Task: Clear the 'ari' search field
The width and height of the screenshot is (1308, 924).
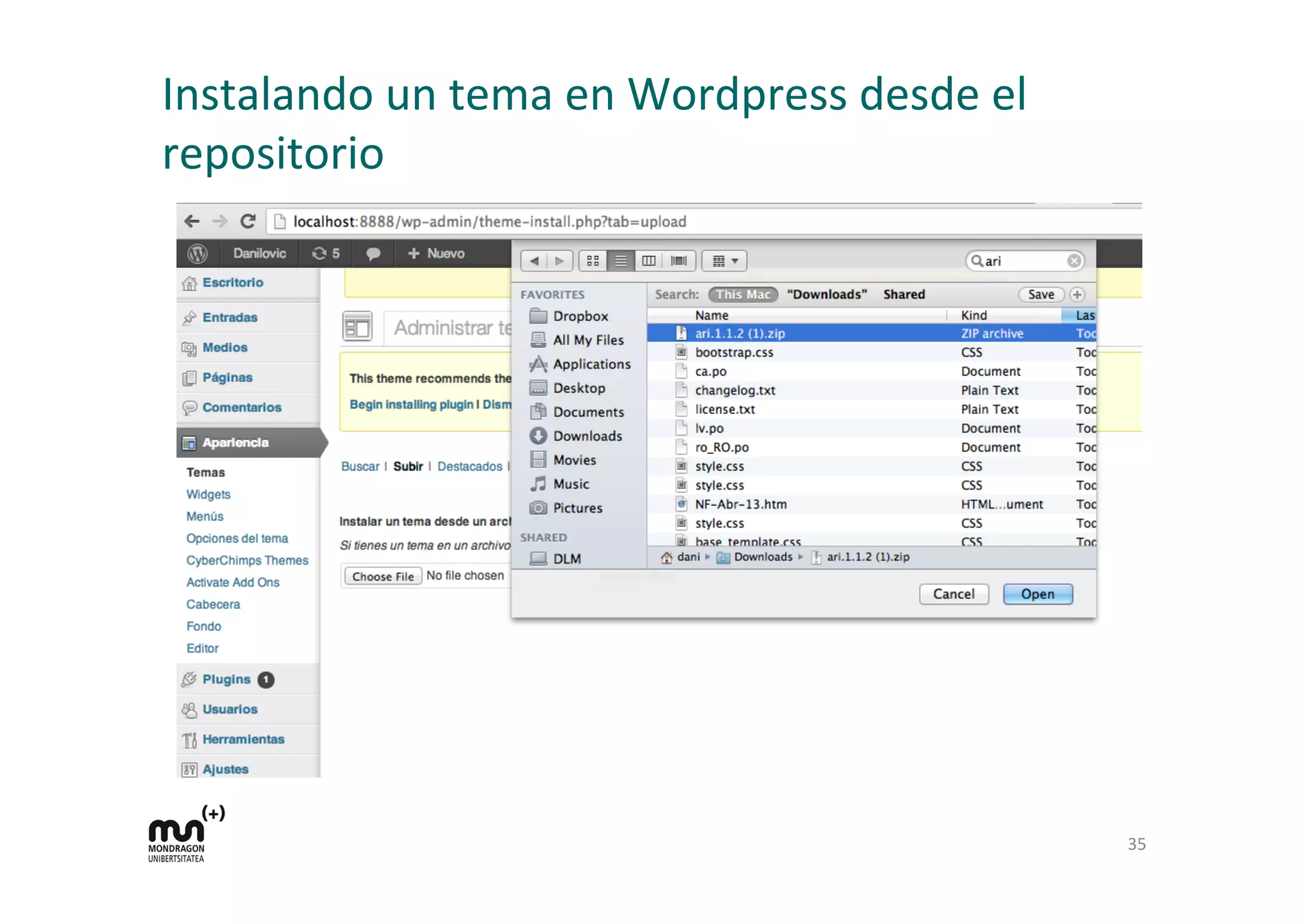Action: (1074, 261)
